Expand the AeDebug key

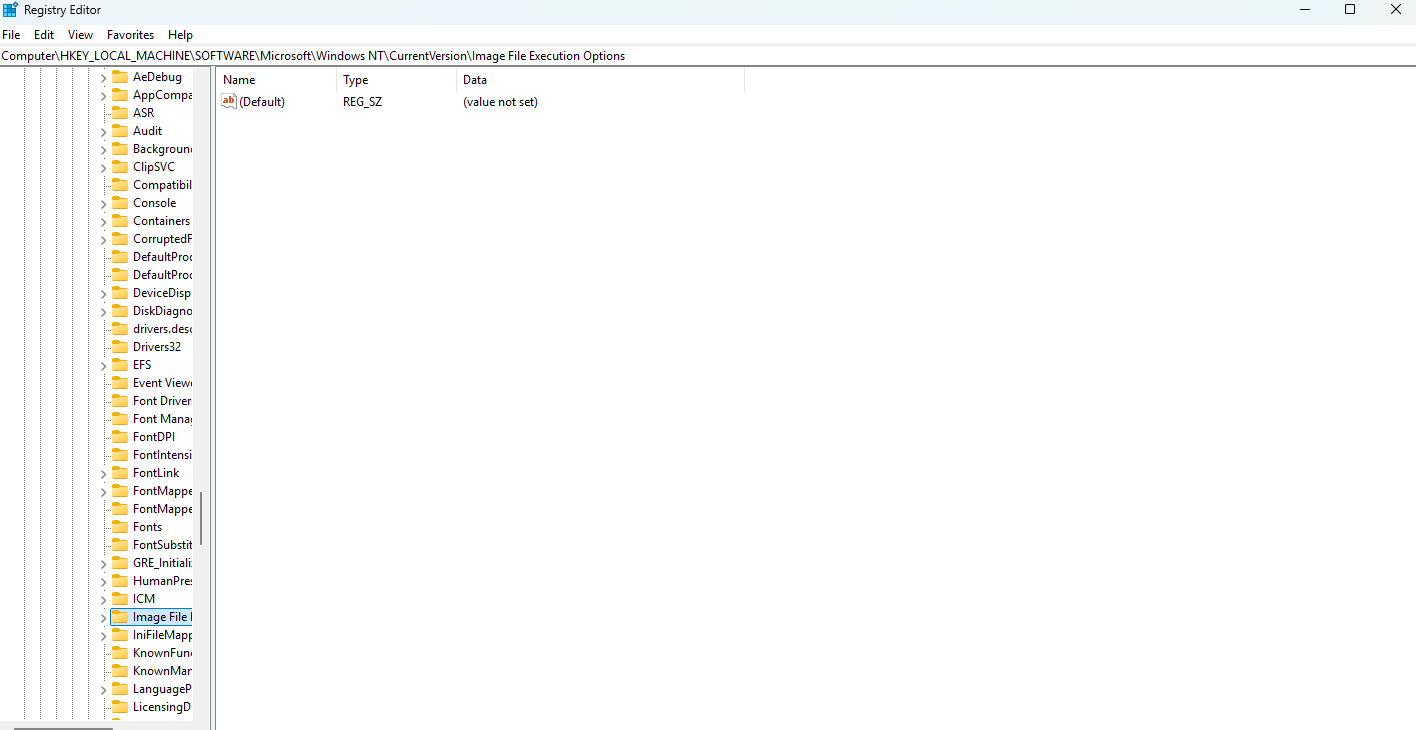pyautogui.click(x=103, y=78)
